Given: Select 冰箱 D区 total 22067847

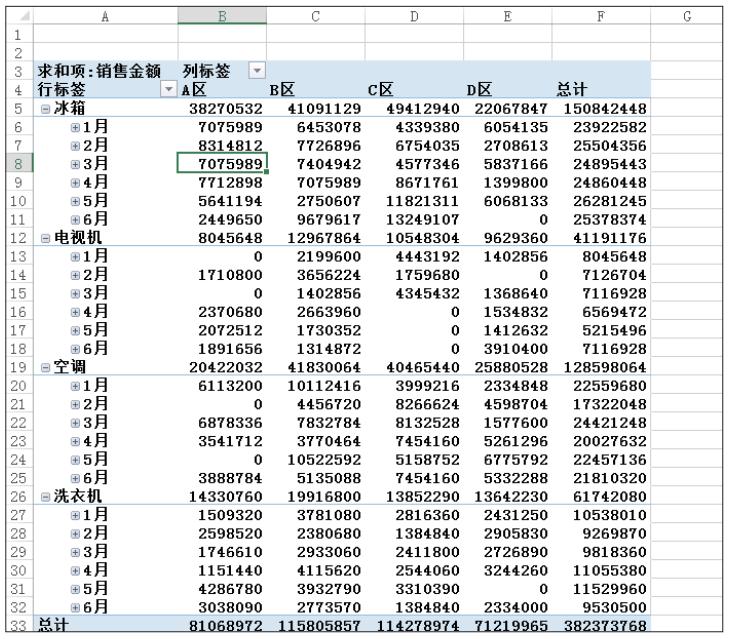Looking at the screenshot, I should point(507,109).
